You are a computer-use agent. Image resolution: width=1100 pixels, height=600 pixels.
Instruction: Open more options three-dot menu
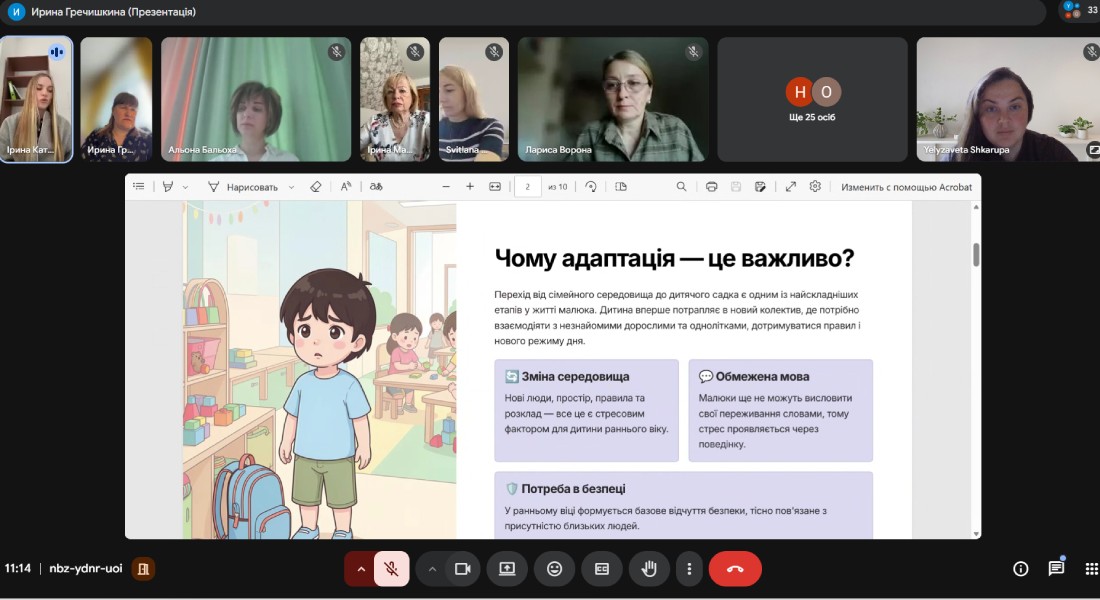(x=689, y=568)
